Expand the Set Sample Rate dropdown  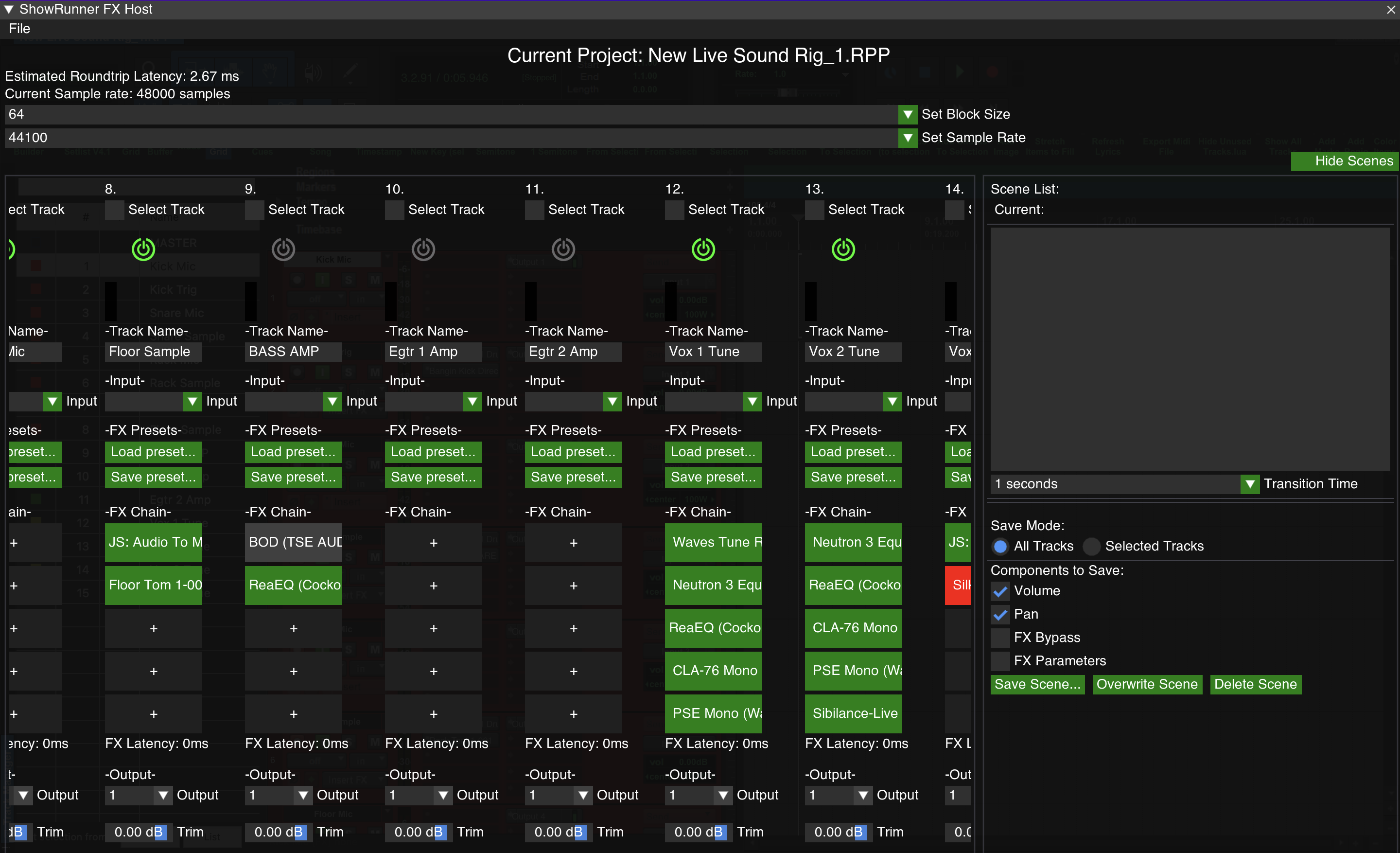pos(908,138)
